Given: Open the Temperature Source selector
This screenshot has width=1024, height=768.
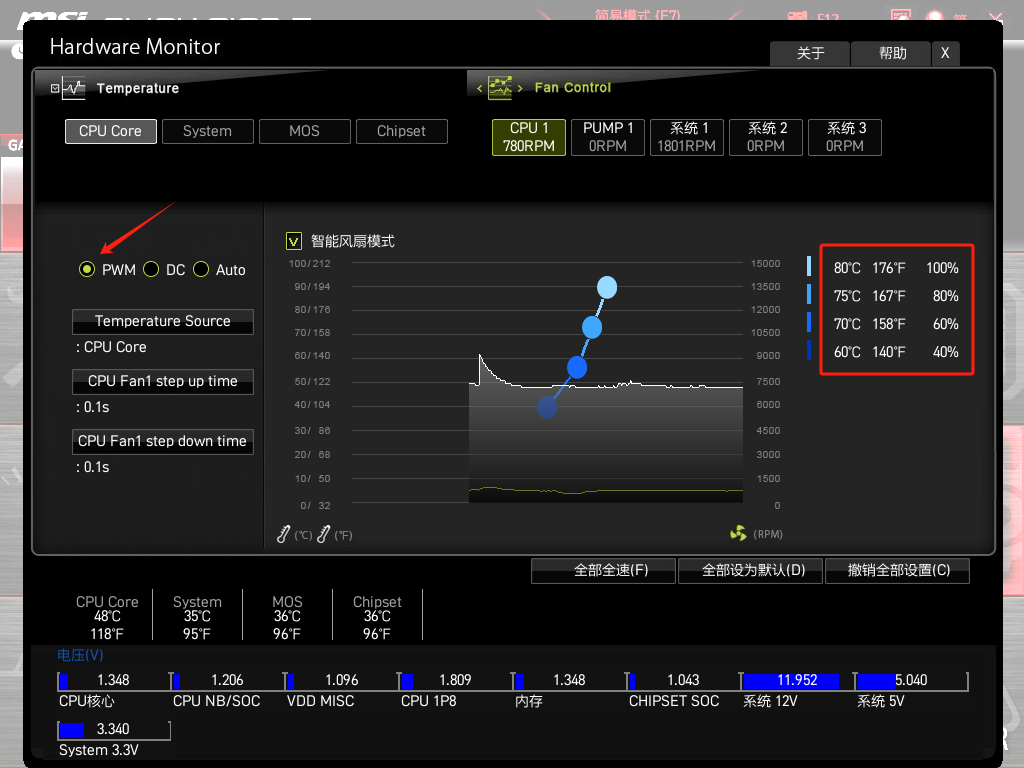Looking at the screenshot, I should click(x=163, y=321).
